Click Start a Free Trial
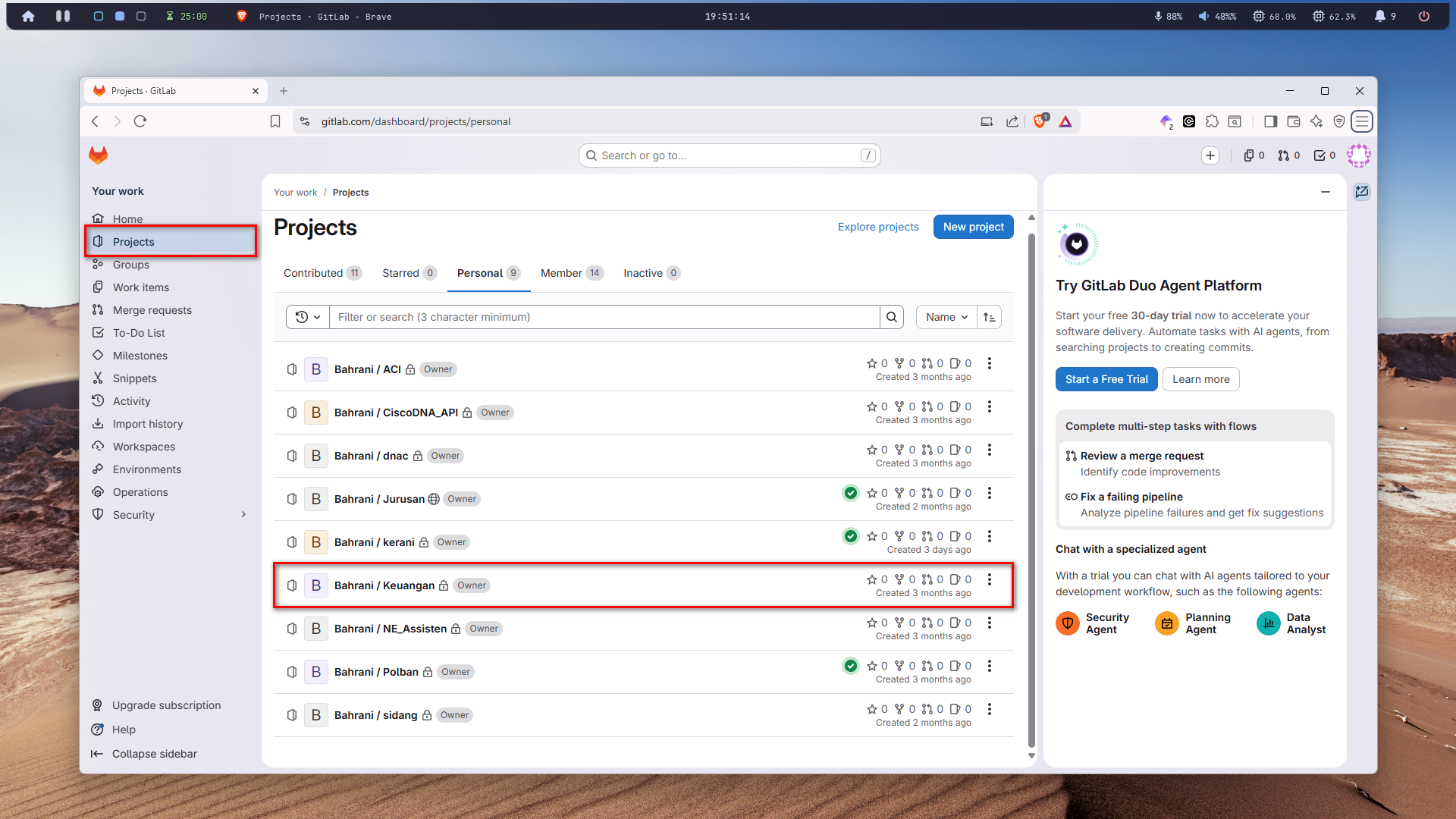1456x819 pixels. pyautogui.click(x=1106, y=379)
